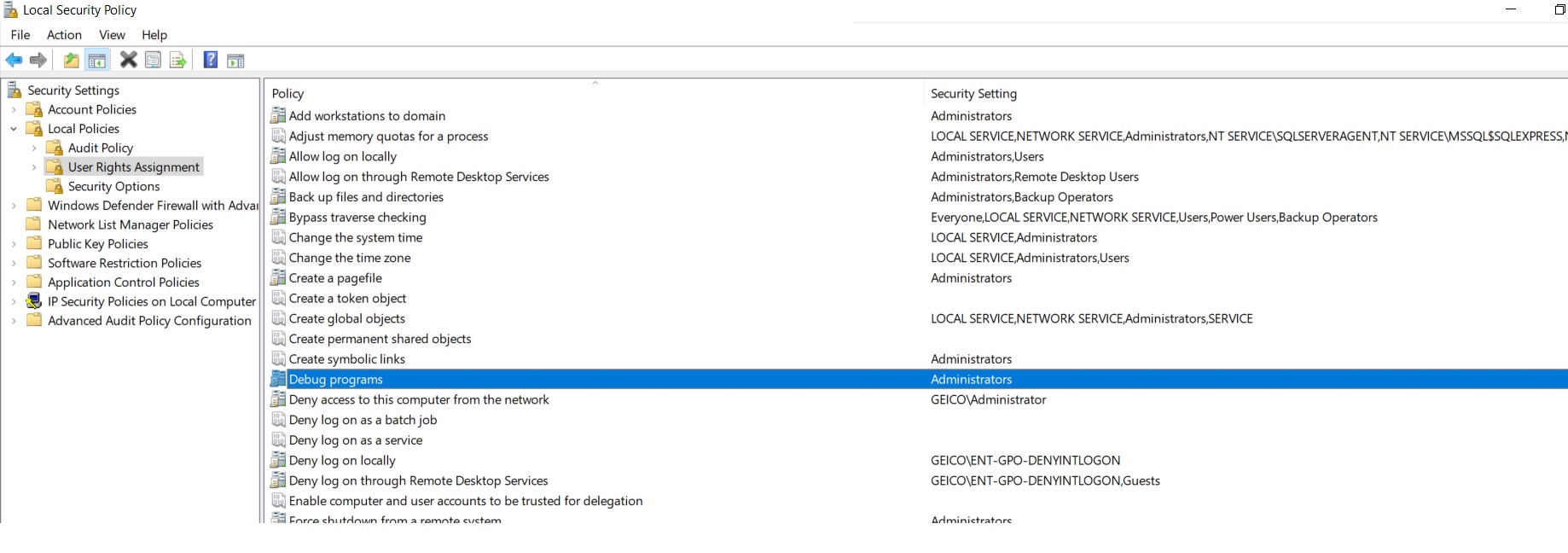Image resolution: width=1568 pixels, height=553 pixels.
Task: Open the Action menu
Action: [x=65, y=35]
